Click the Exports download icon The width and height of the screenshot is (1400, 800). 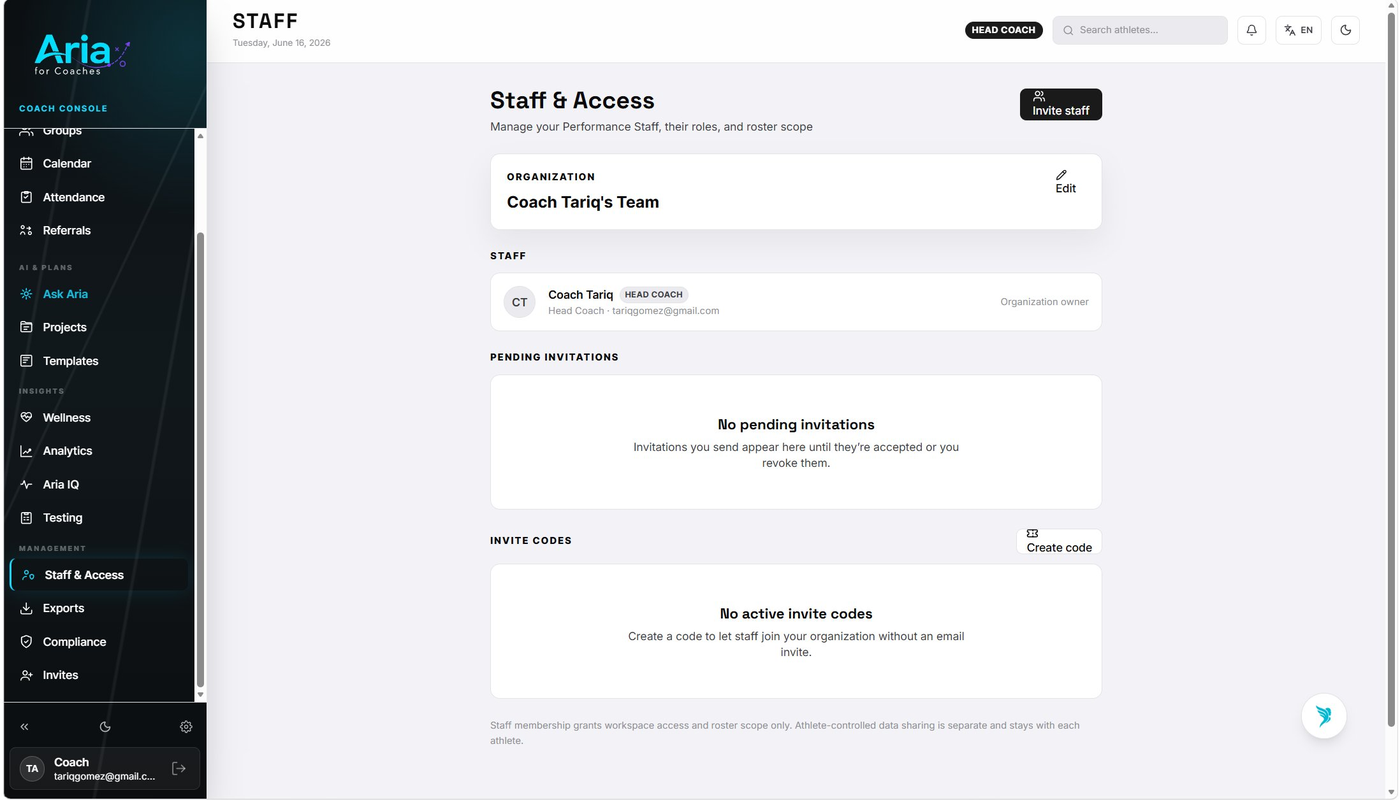[27, 608]
